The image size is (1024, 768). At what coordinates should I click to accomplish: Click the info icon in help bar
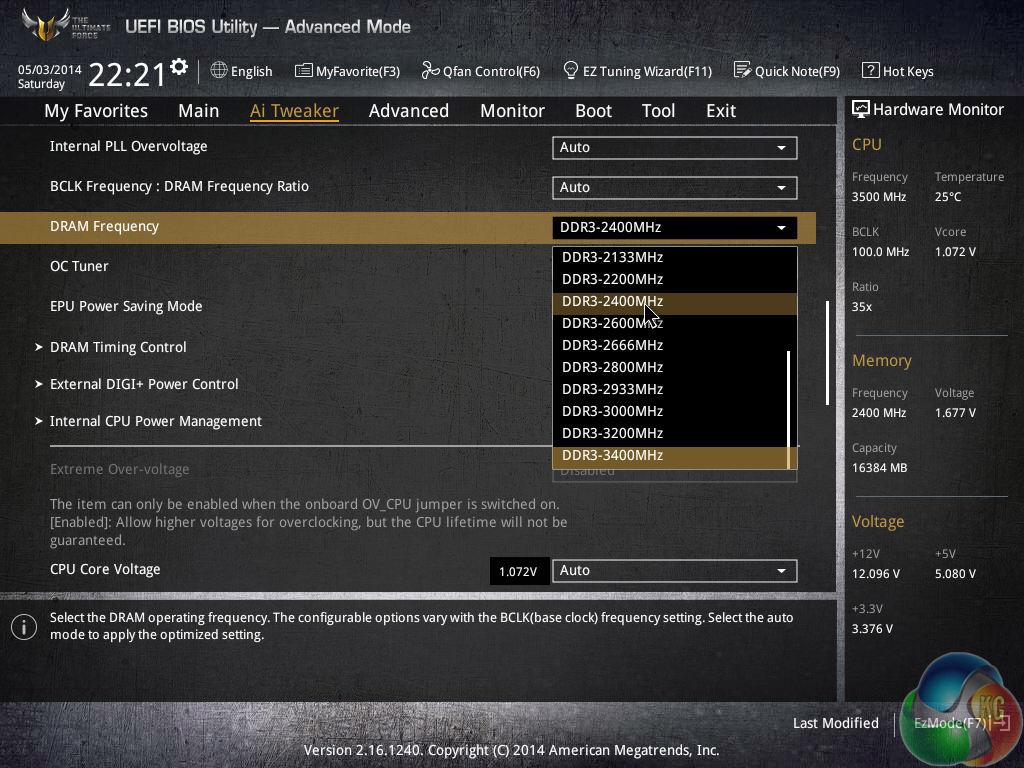coord(23,627)
